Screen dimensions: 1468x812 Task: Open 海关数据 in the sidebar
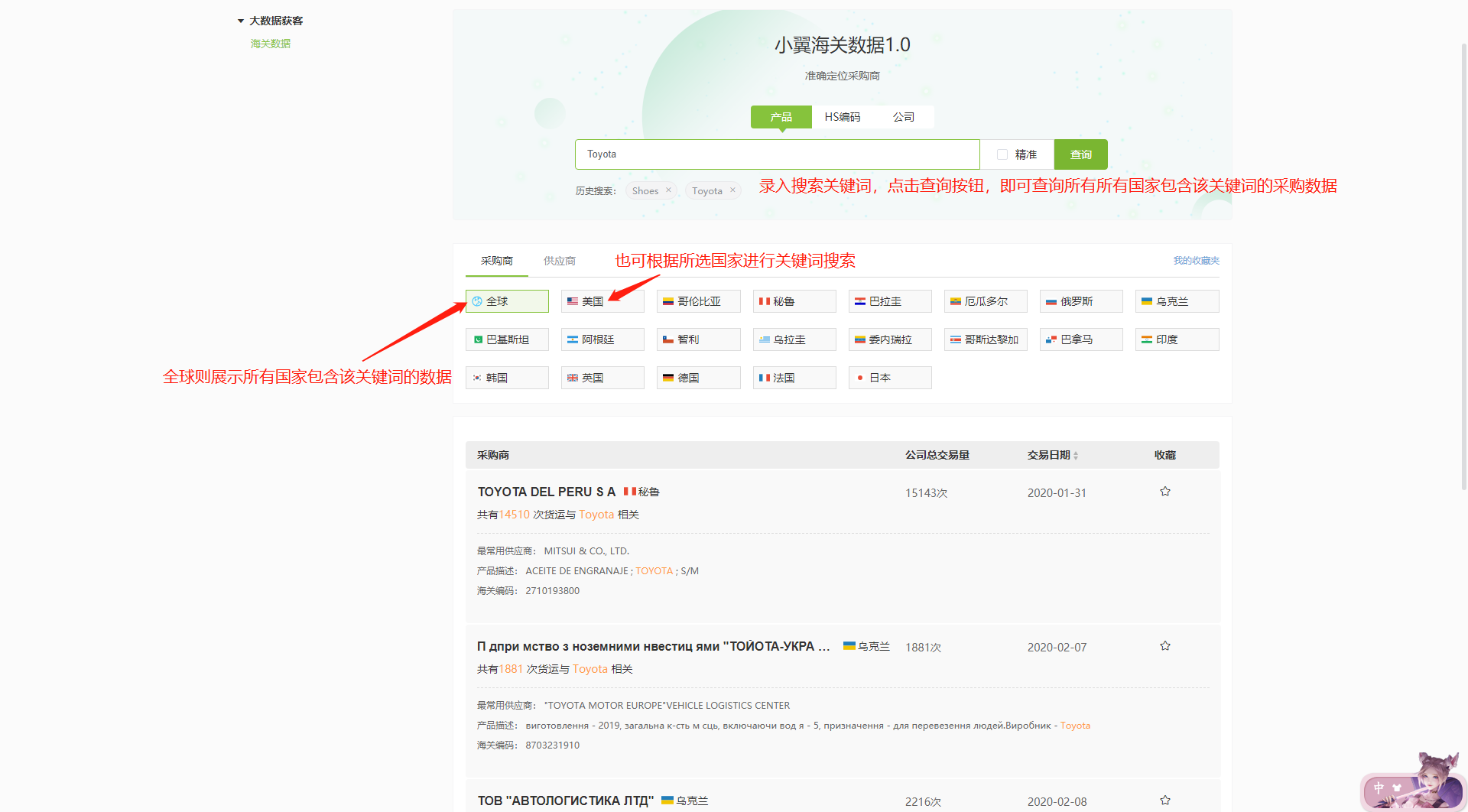271,44
